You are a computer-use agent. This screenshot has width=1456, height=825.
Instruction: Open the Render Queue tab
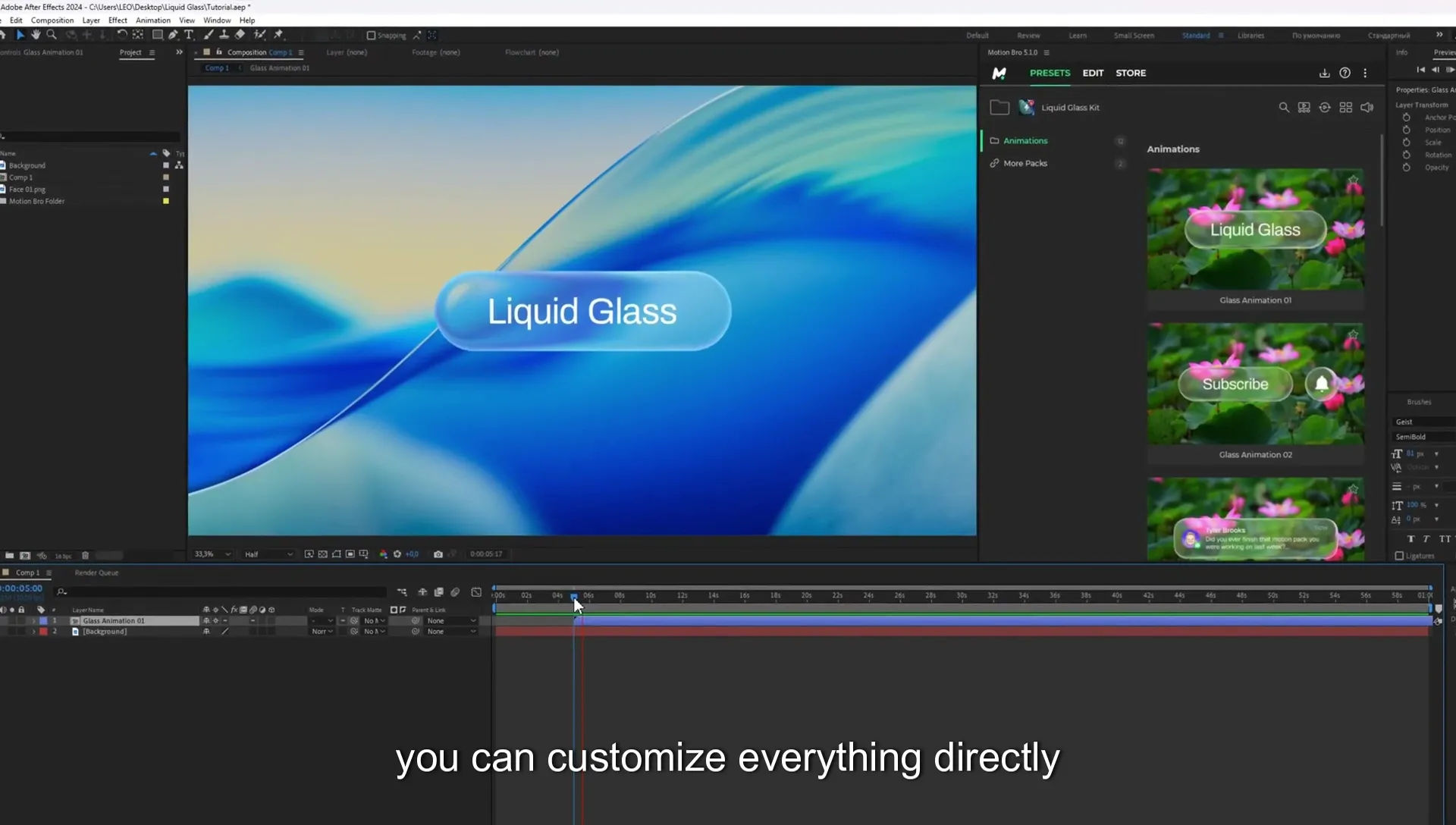pos(96,573)
